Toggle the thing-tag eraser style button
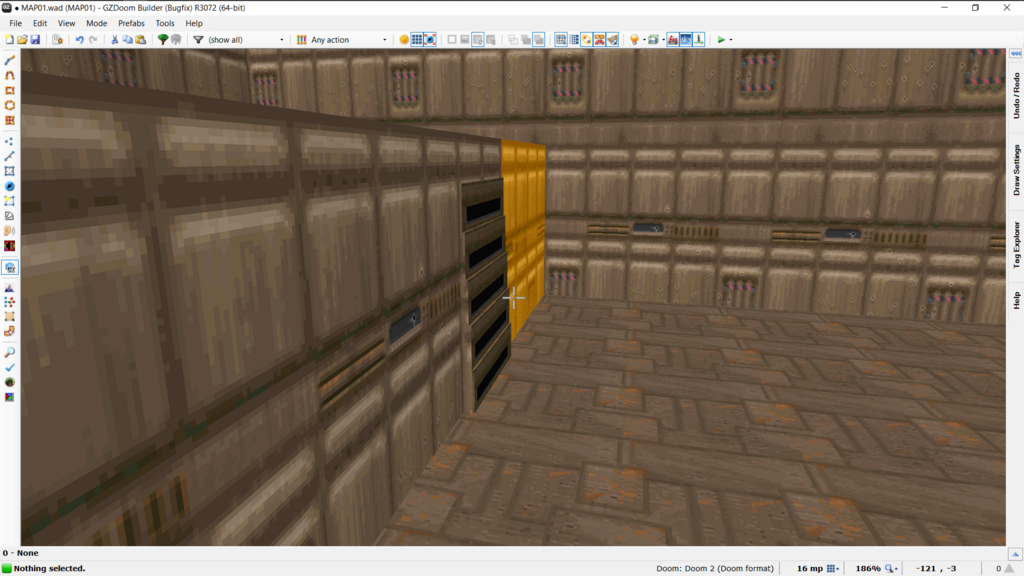 point(586,40)
